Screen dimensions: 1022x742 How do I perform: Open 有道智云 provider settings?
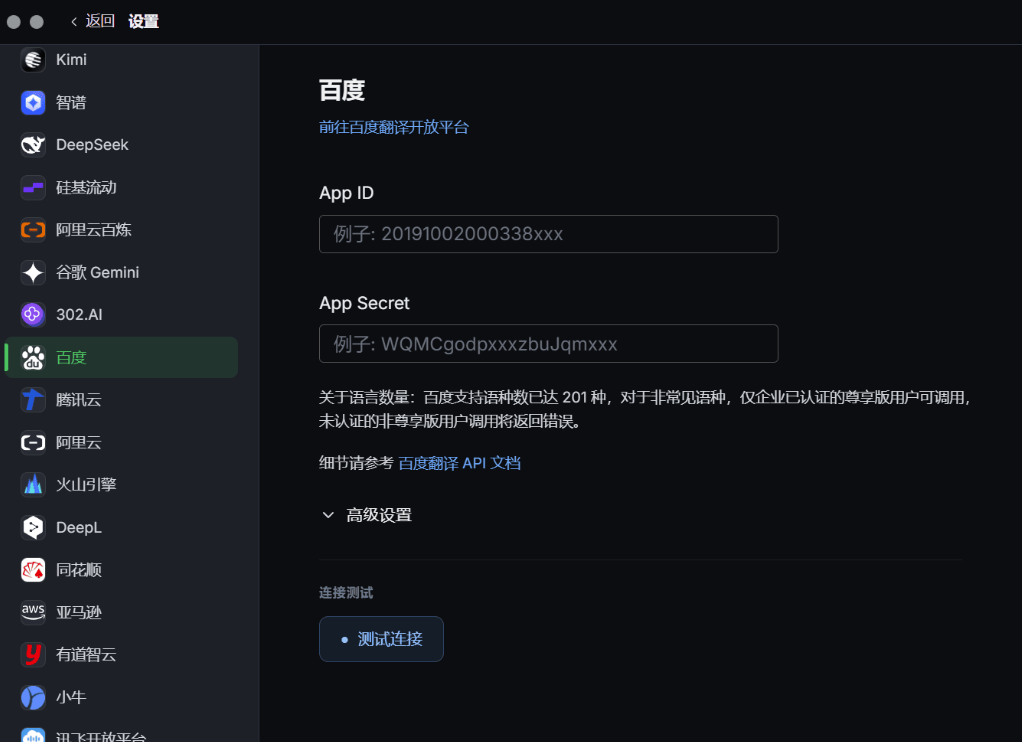coord(122,655)
